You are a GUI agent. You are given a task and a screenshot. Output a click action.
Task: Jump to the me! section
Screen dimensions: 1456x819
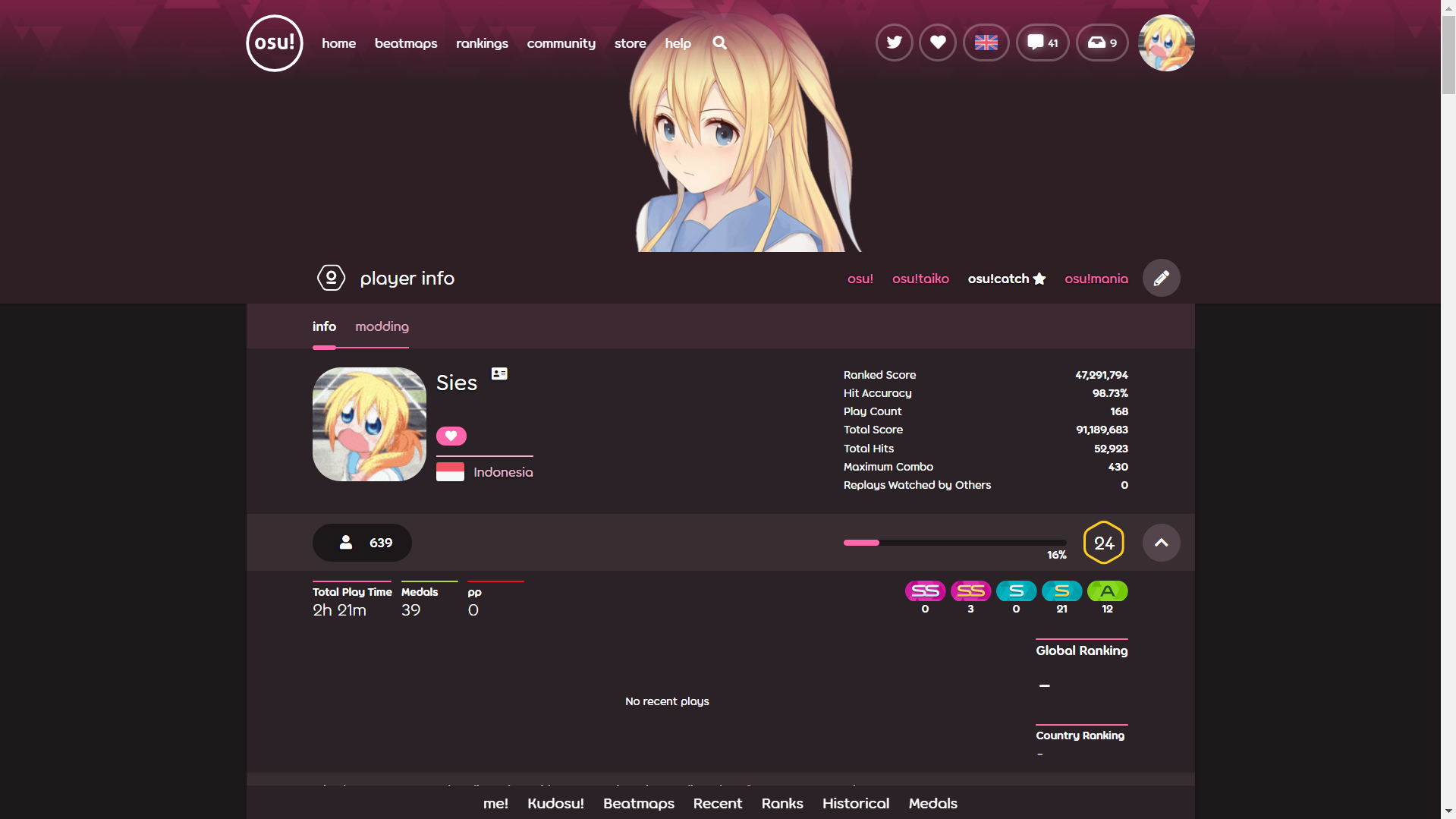point(495,803)
